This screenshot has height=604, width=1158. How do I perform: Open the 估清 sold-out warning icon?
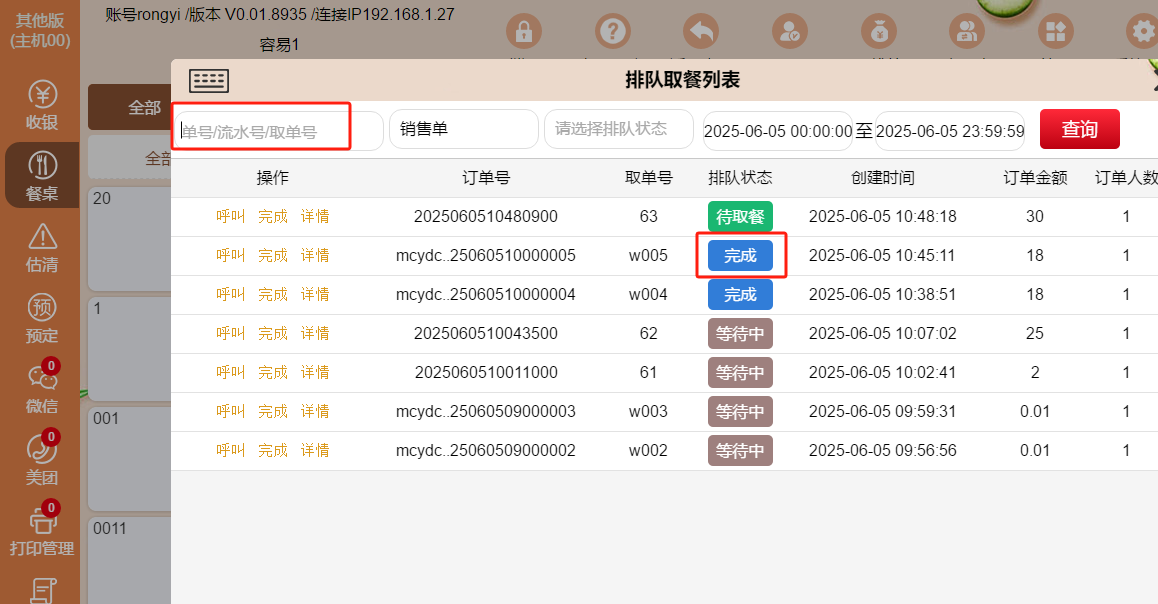(42, 247)
